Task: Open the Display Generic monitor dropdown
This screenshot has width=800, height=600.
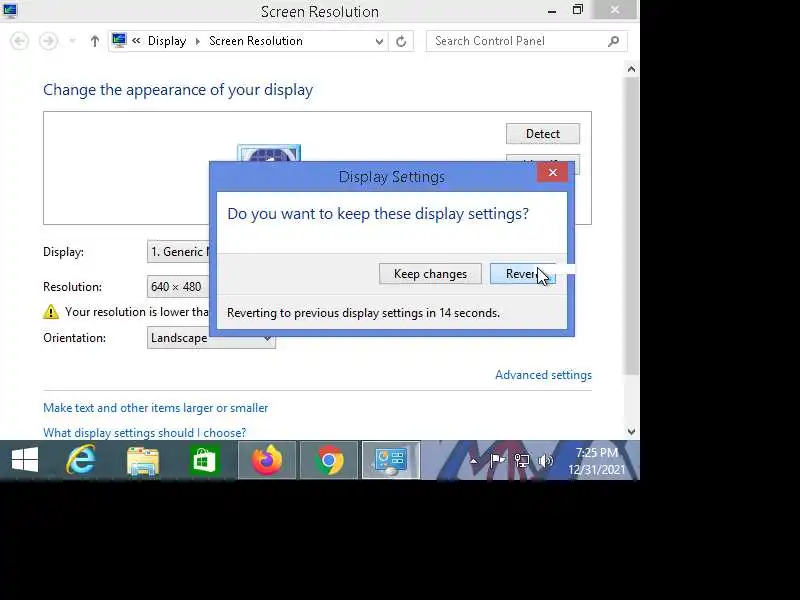Action: point(179,252)
